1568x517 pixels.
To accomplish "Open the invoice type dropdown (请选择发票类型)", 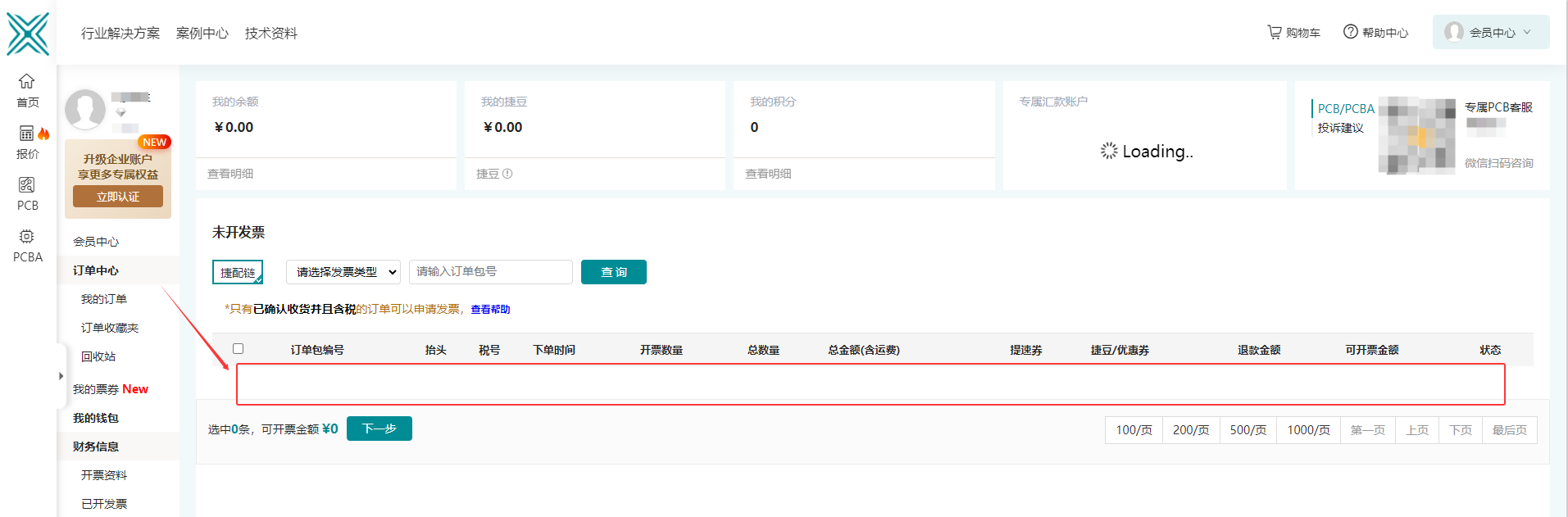I will tap(343, 272).
